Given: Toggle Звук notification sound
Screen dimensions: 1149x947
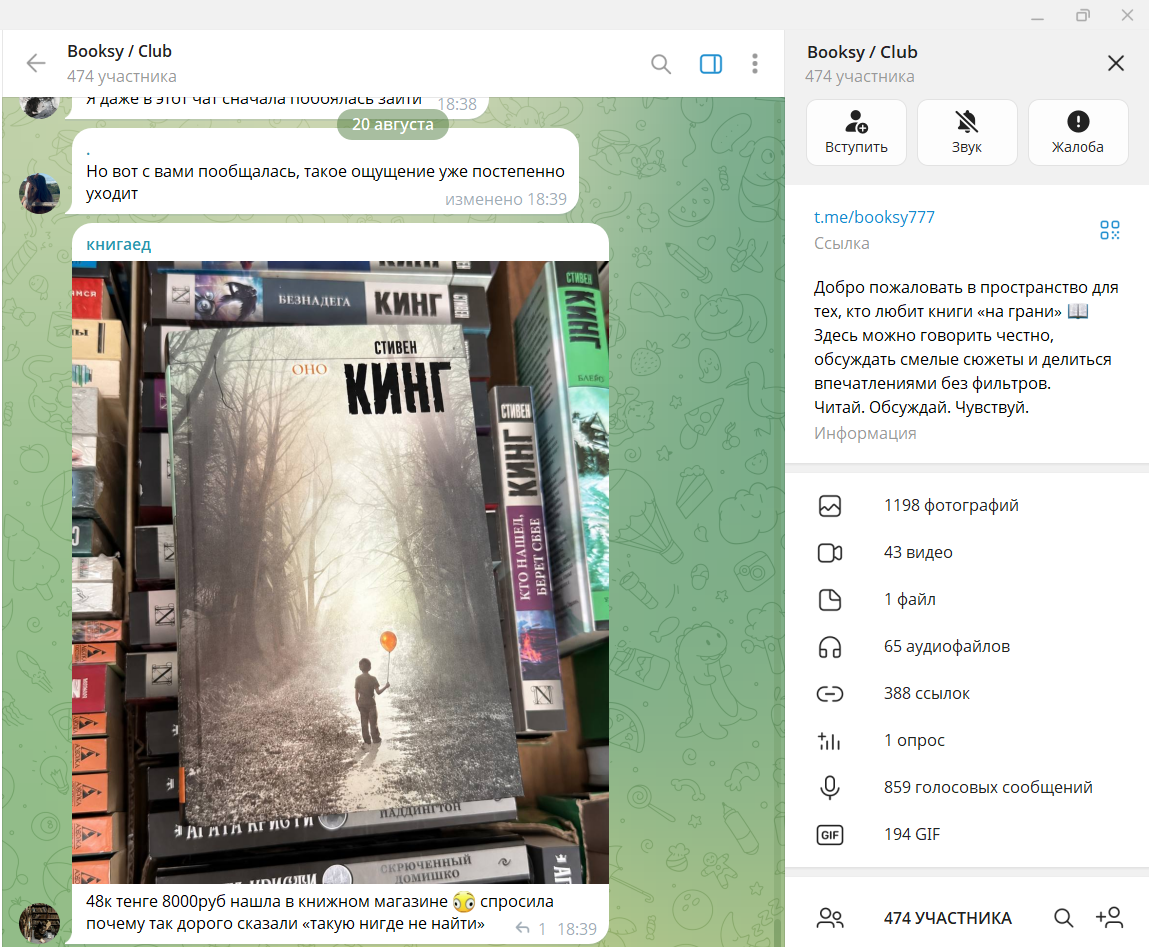Looking at the screenshot, I should [967, 133].
